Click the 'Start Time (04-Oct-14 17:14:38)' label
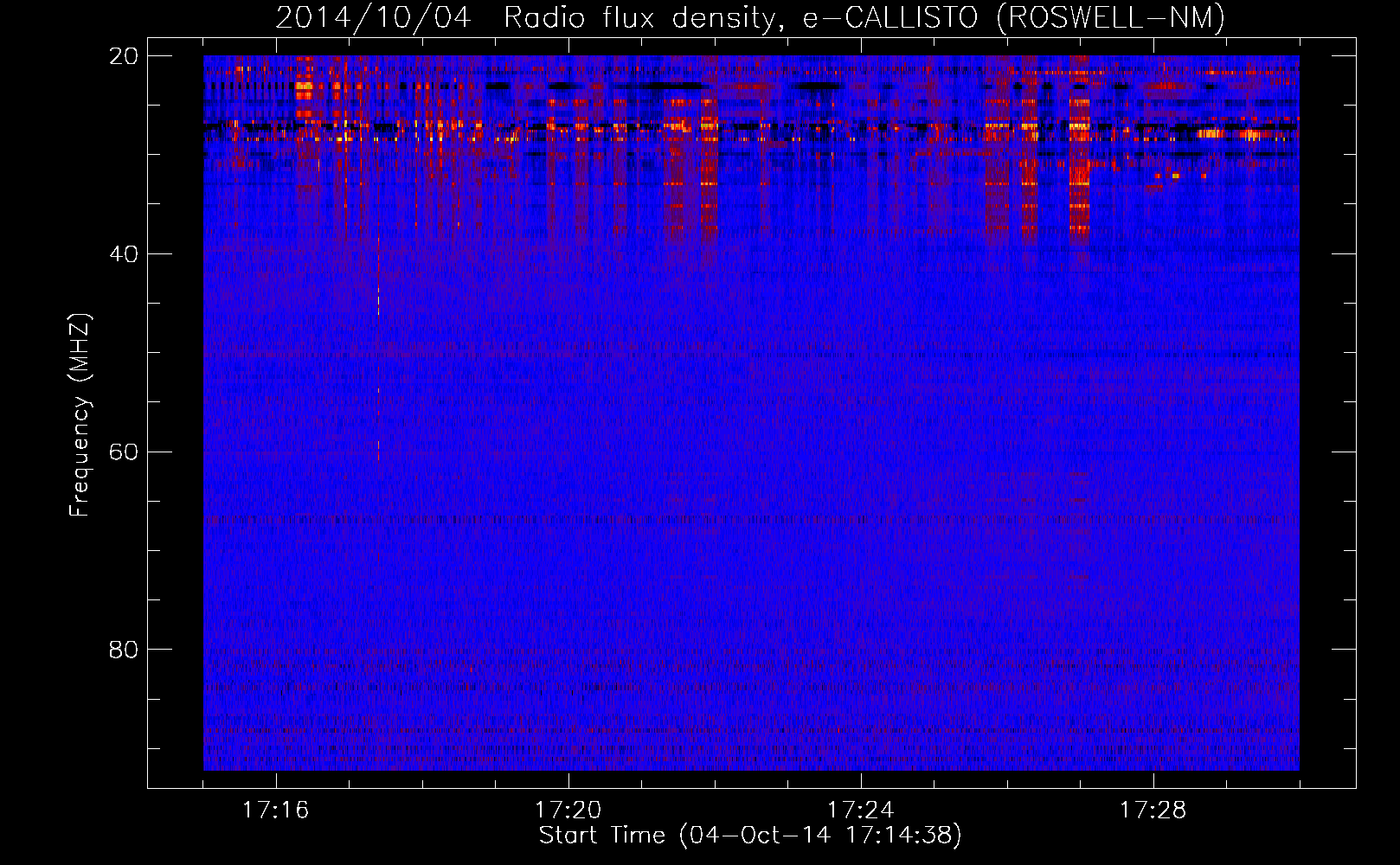 (750, 836)
